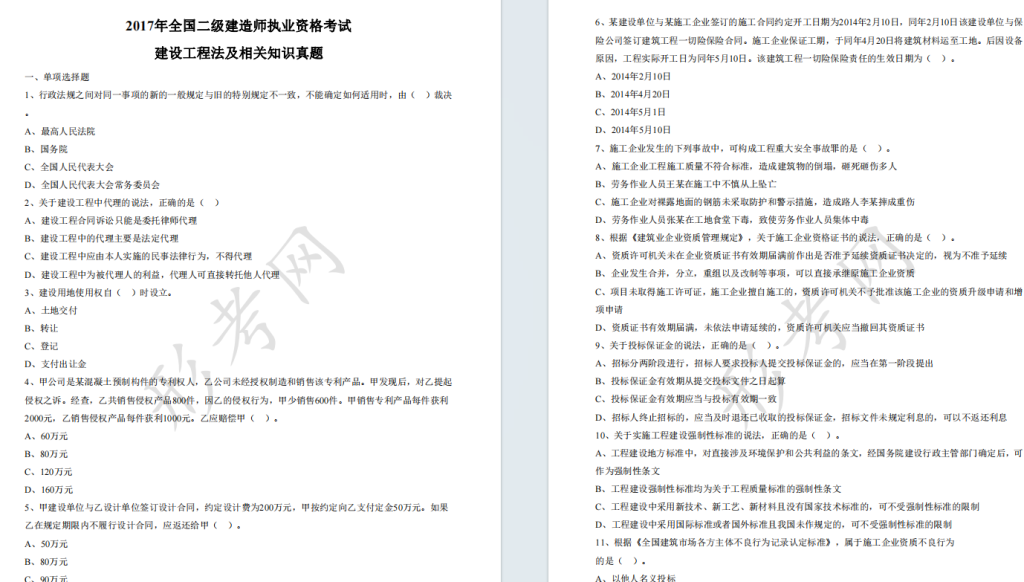Select option 'B、劳务作业人员王某在施工中不慎从上坠亡'
This screenshot has height=582, width=1024.
coord(686,184)
